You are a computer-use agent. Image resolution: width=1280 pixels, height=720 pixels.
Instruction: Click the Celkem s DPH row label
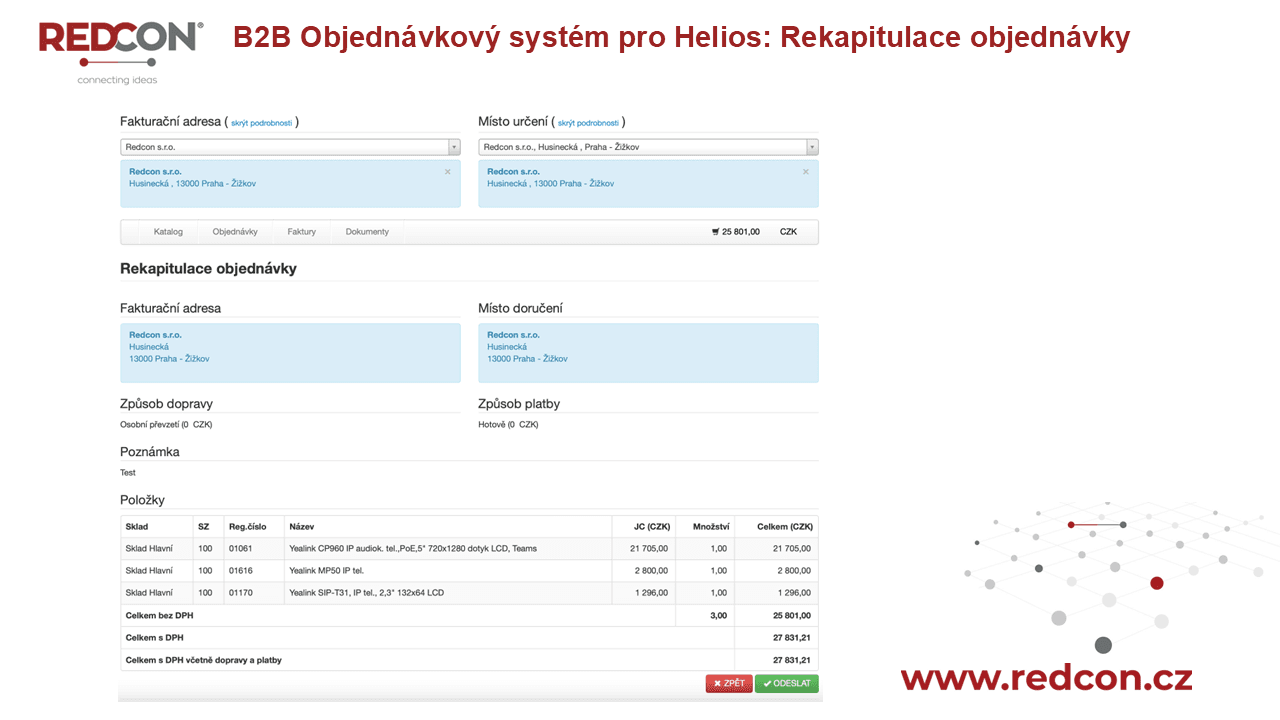pos(154,638)
